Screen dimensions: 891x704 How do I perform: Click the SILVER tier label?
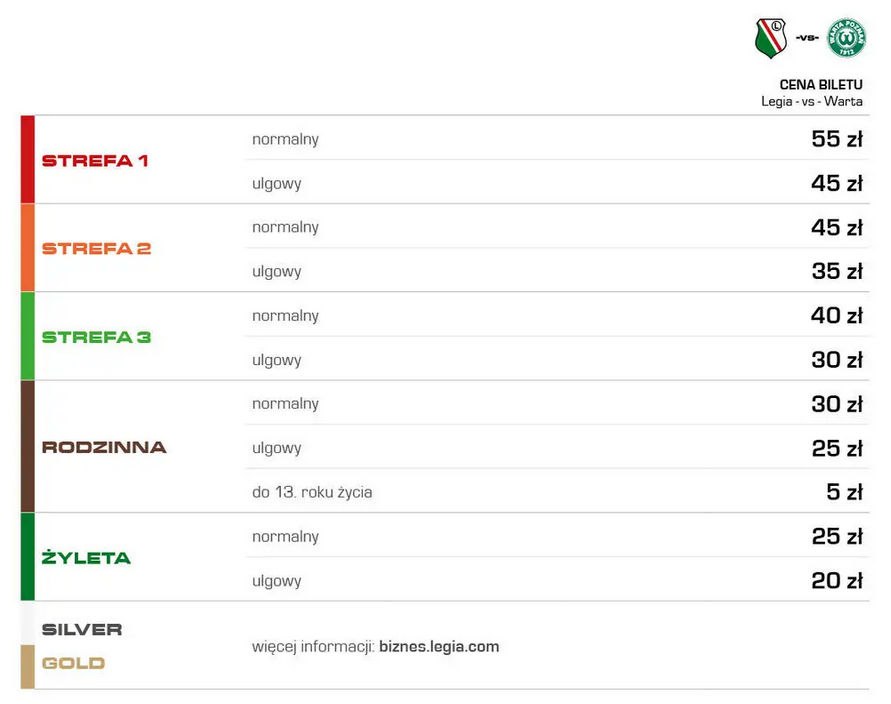point(82,630)
